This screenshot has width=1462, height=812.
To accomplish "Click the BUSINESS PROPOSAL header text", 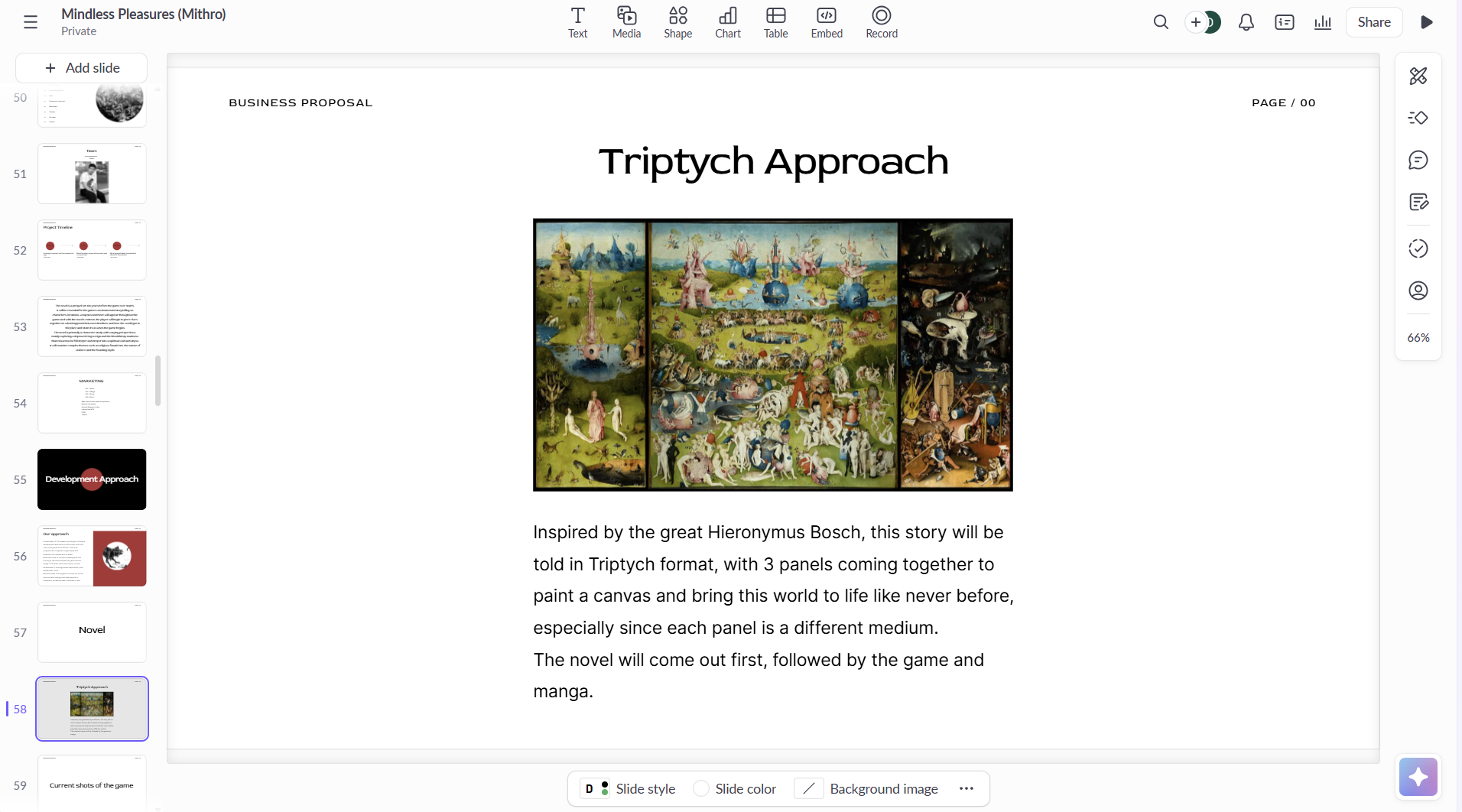I will 301,102.
